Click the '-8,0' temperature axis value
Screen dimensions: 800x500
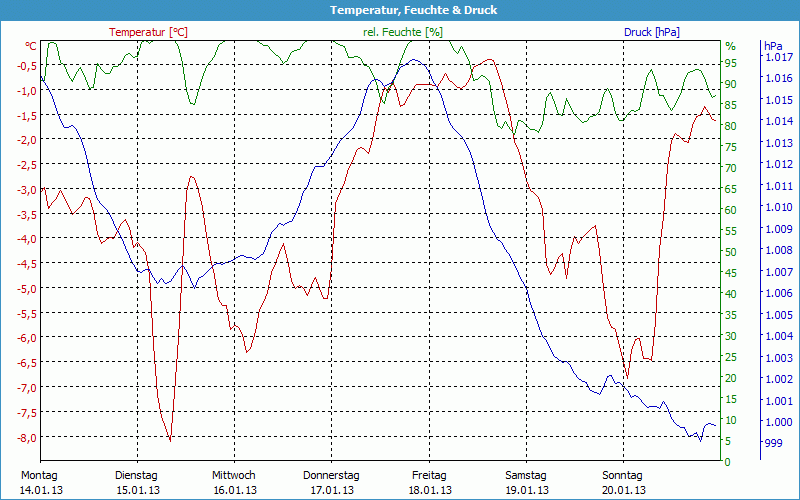[27, 438]
